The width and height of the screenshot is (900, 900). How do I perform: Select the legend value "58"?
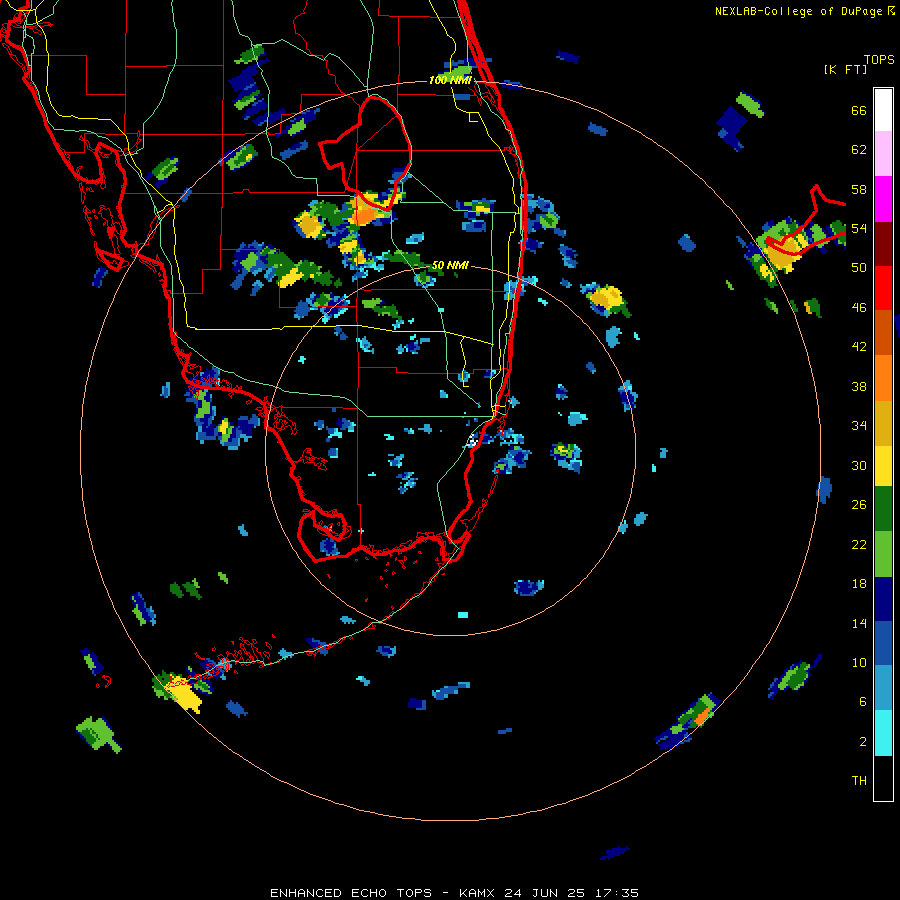859,189
